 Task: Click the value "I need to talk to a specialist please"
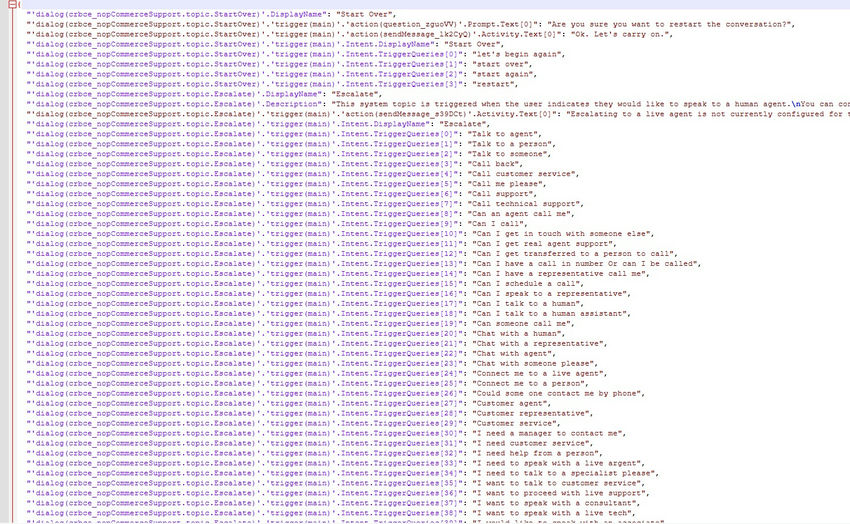point(565,473)
